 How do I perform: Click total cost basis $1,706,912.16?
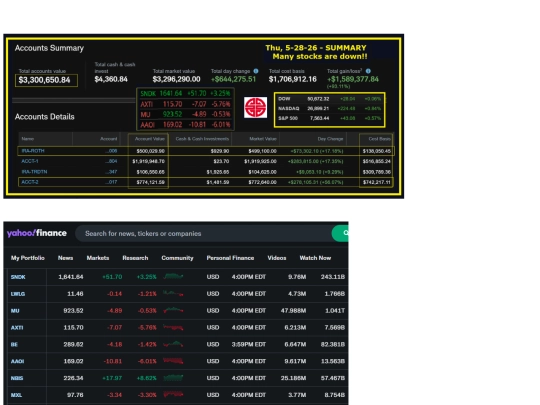coord(293,79)
